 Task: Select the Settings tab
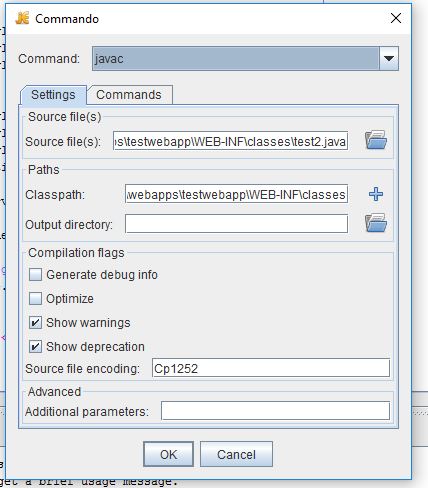click(53, 95)
